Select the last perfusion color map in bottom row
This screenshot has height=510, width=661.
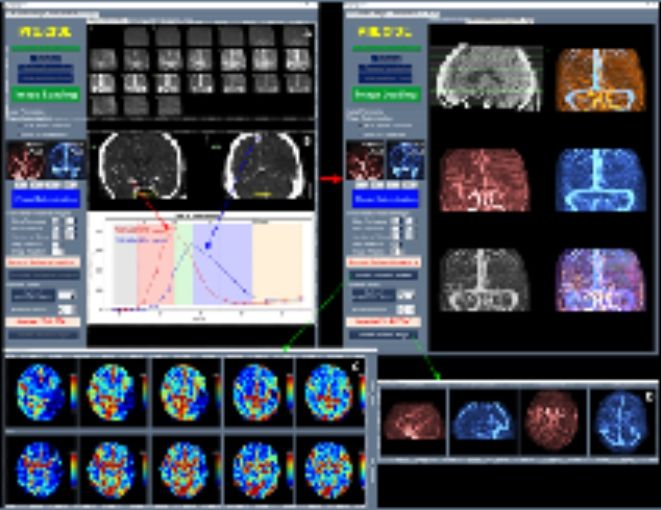coord(327,468)
